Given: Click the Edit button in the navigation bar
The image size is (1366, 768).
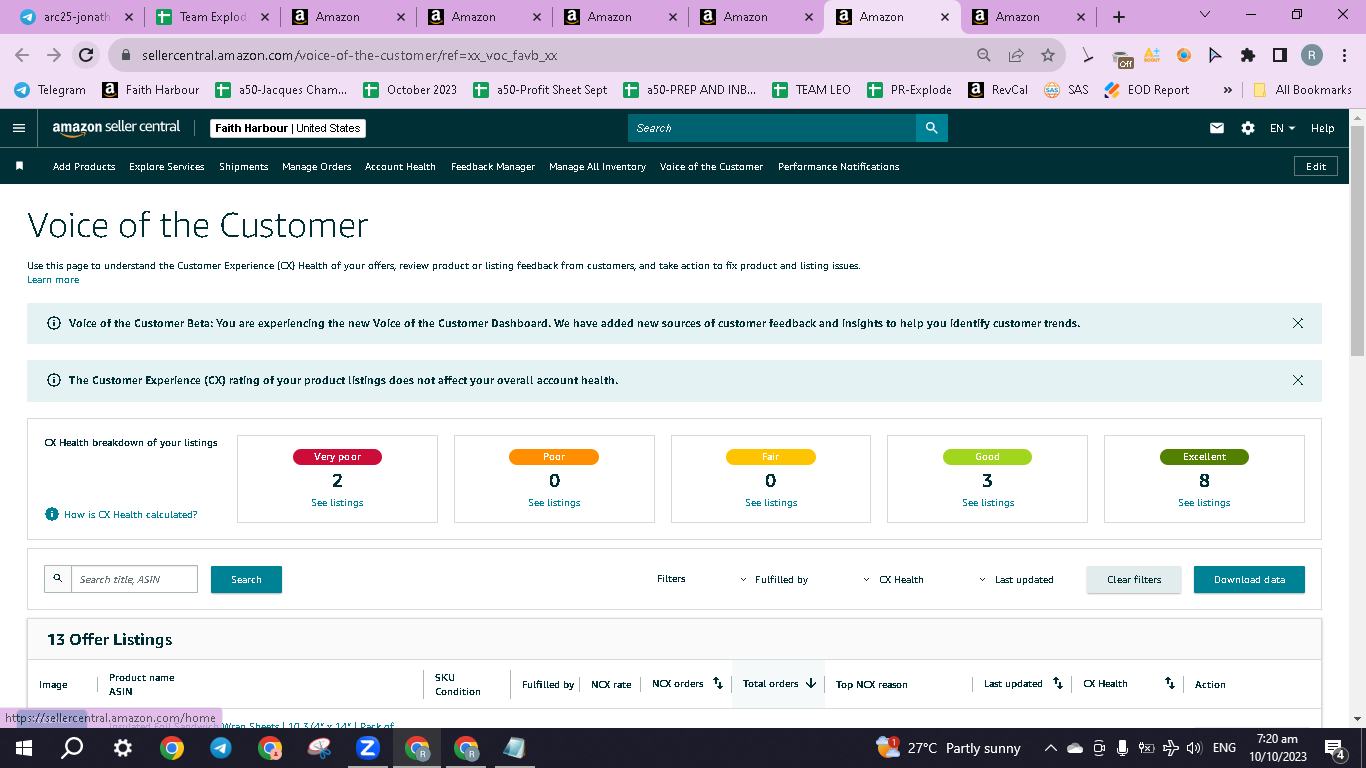Looking at the screenshot, I should click(1316, 167).
